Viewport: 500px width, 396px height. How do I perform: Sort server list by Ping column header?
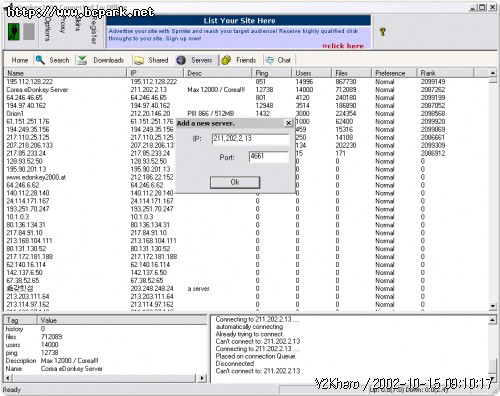(272, 73)
